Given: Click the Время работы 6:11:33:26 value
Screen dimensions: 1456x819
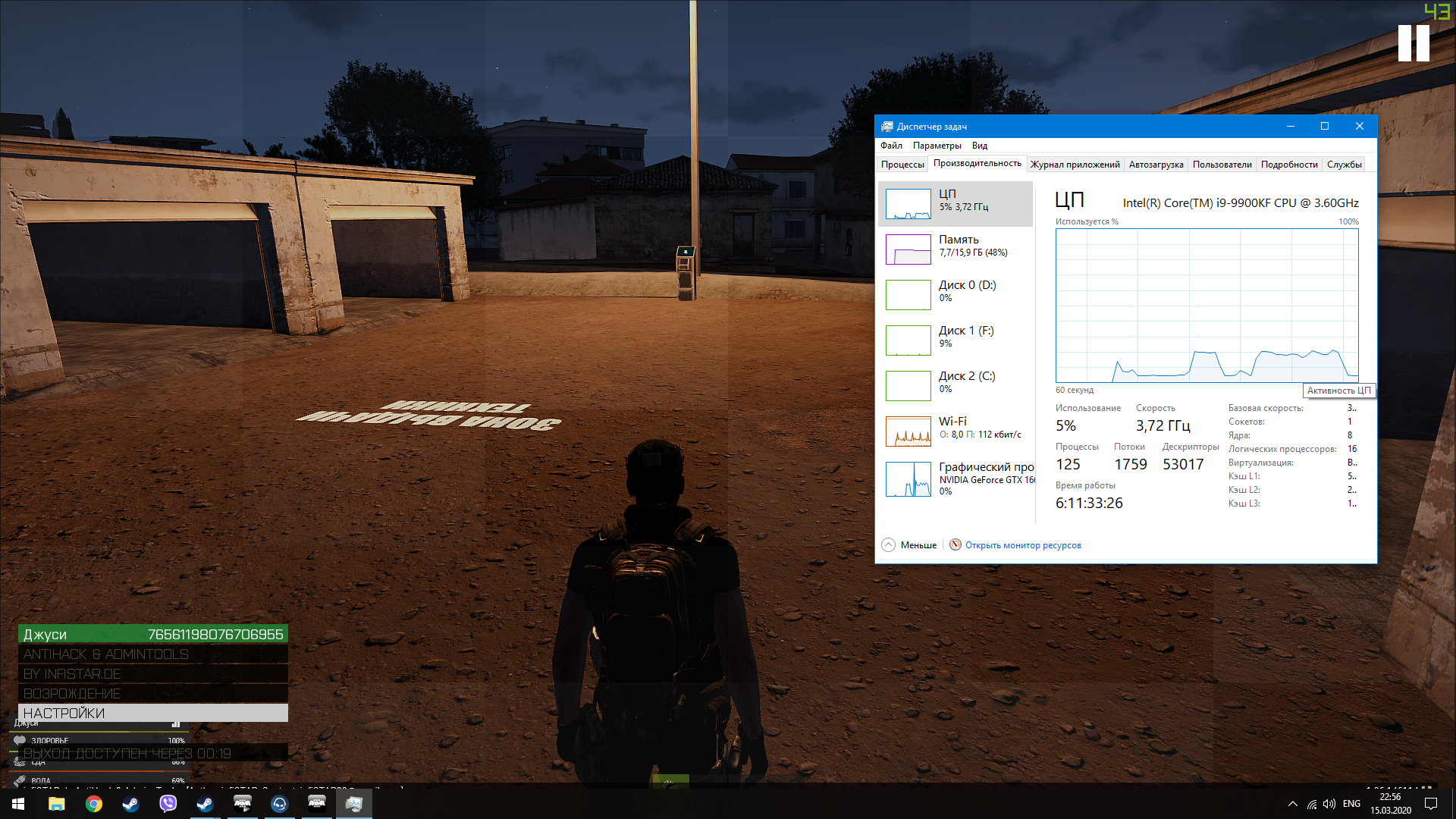Looking at the screenshot, I should [1089, 504].
